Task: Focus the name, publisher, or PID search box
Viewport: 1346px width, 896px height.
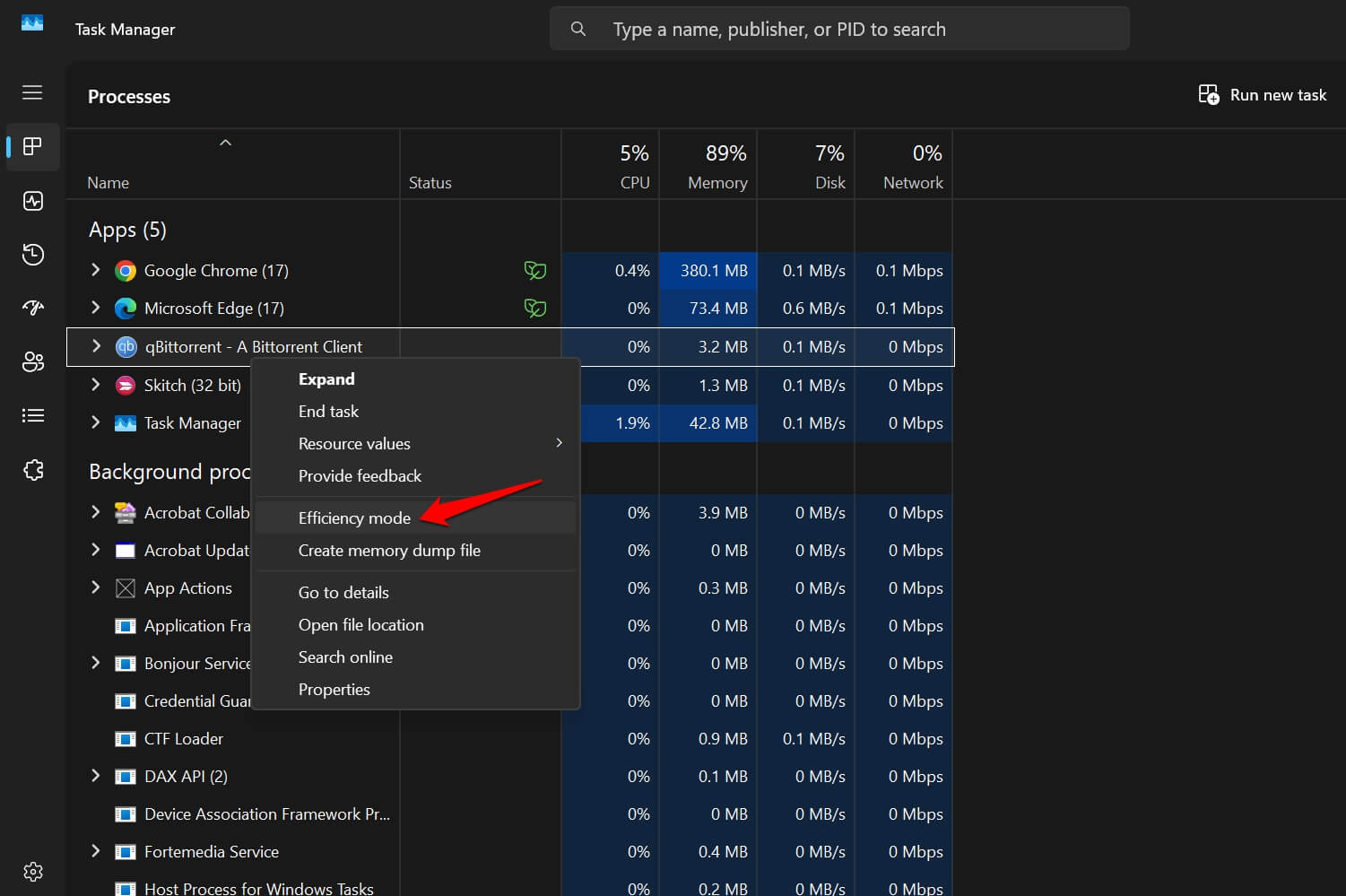Action: pyautogui.click(x=839, y=29)
